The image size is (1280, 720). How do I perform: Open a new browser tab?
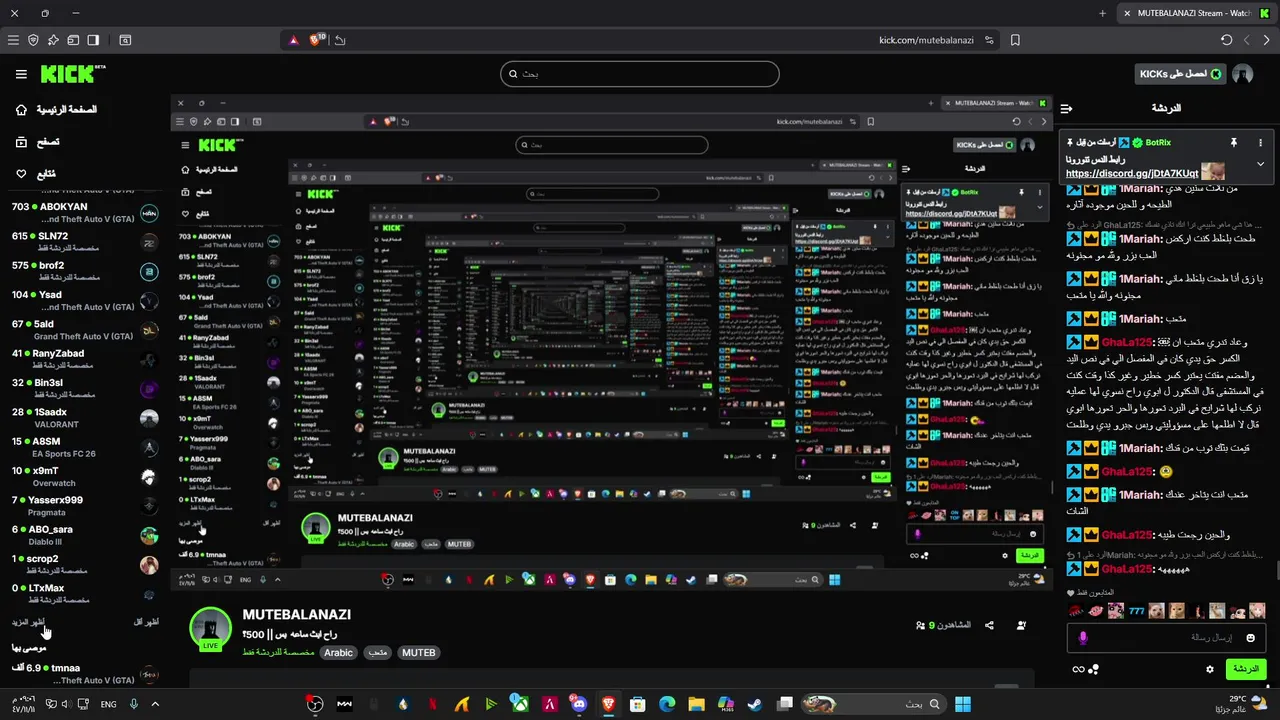pyautogui.click(x=1102, y=13)
